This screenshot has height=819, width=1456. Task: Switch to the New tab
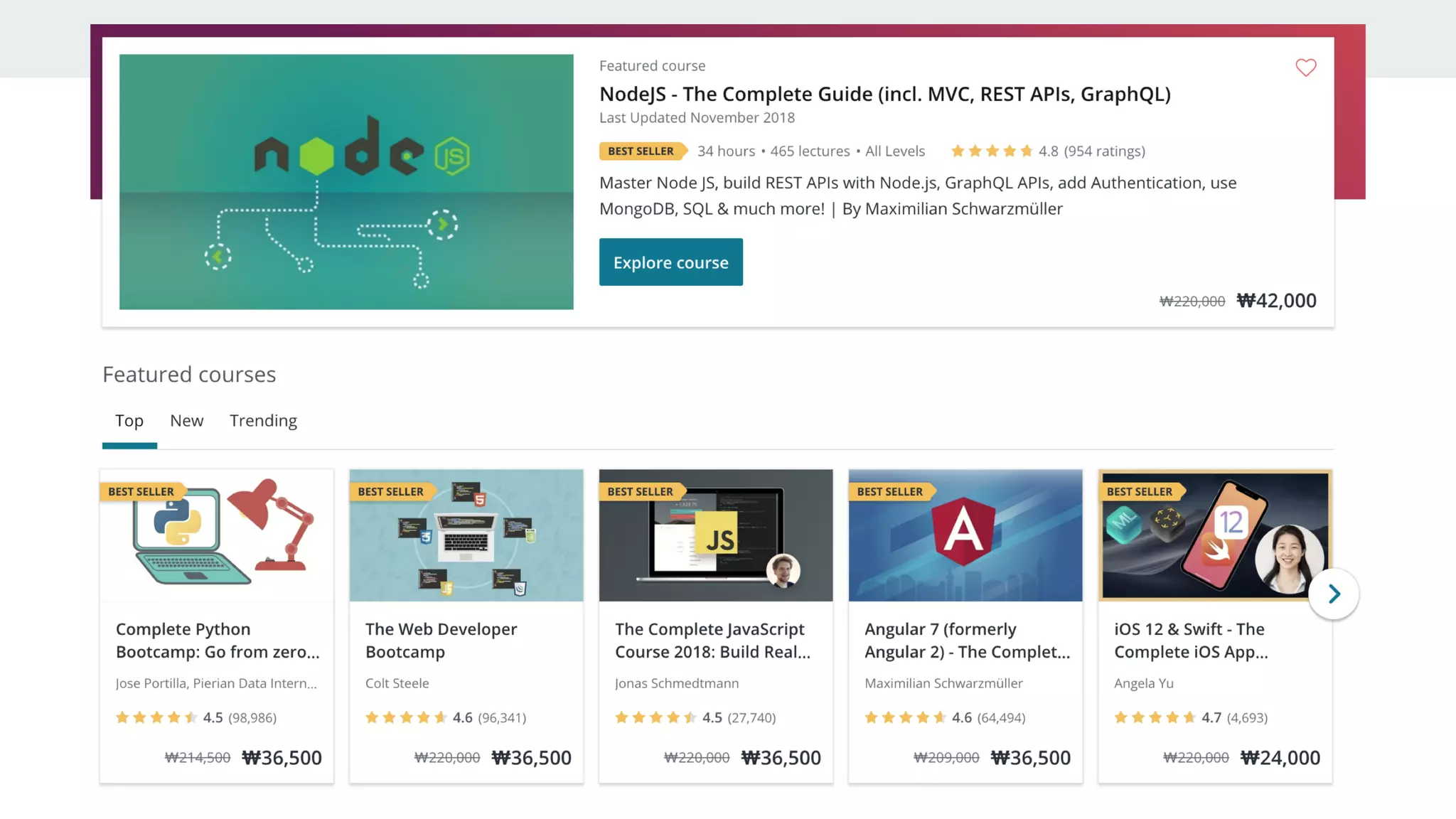coord(186,421)
